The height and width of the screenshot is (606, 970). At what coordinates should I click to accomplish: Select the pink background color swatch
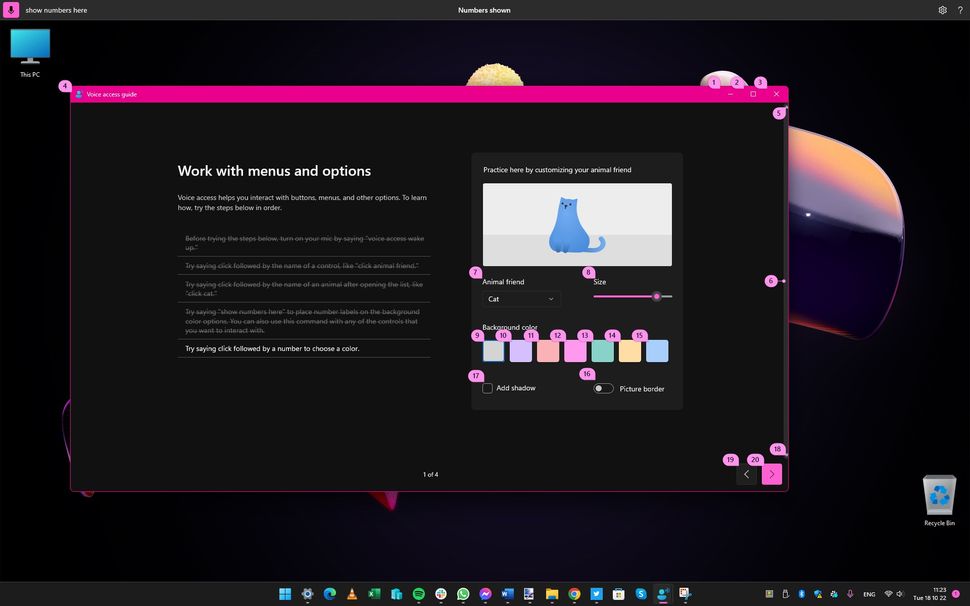point(575,350)
